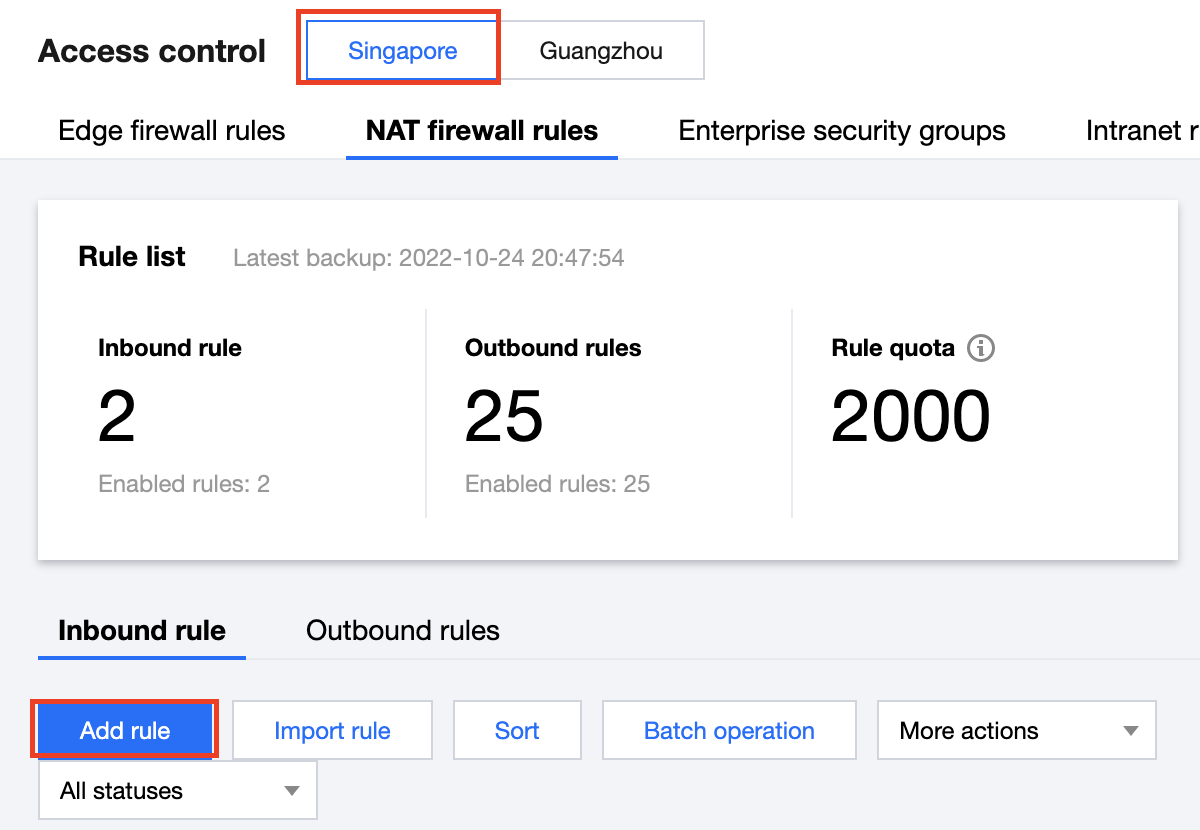1200x830 pixels.
Task: Open the partially visible Intranet tab
Action: (x=1142, y=131)
